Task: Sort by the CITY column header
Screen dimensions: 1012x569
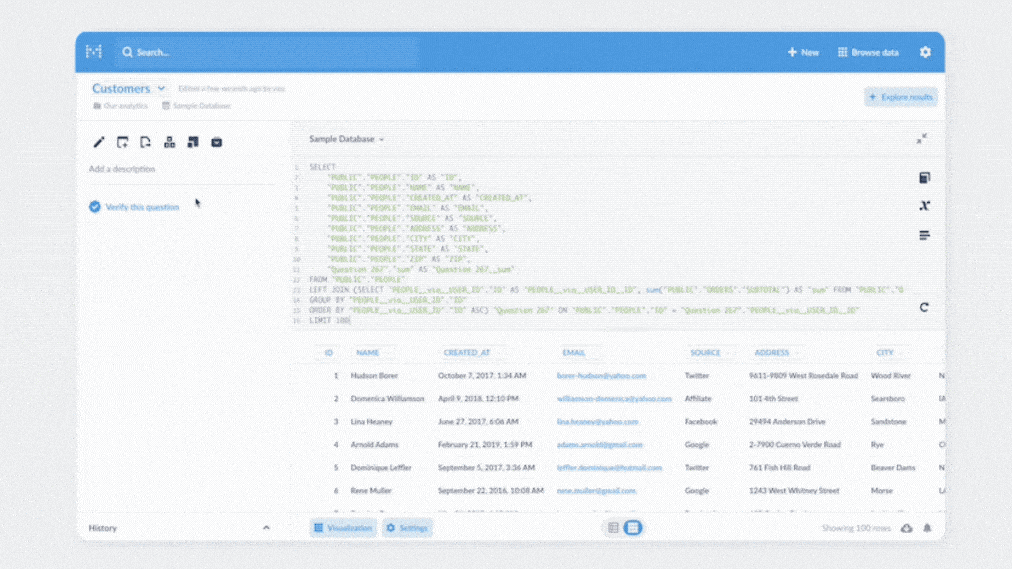Action: (x=885, y=353)
